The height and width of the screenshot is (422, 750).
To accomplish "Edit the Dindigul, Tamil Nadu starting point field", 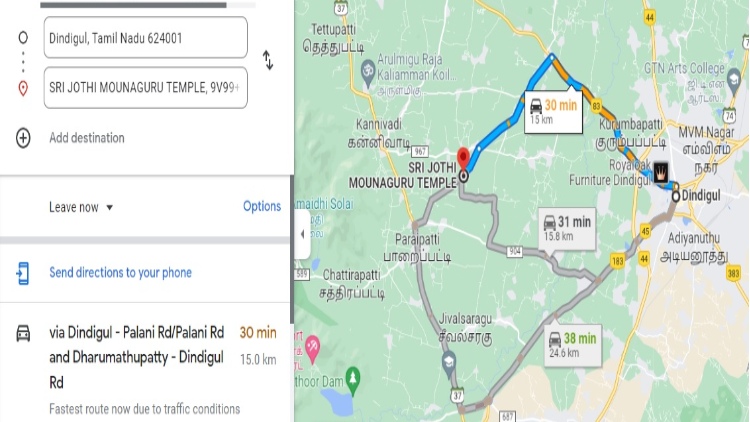I will [146, 38].
